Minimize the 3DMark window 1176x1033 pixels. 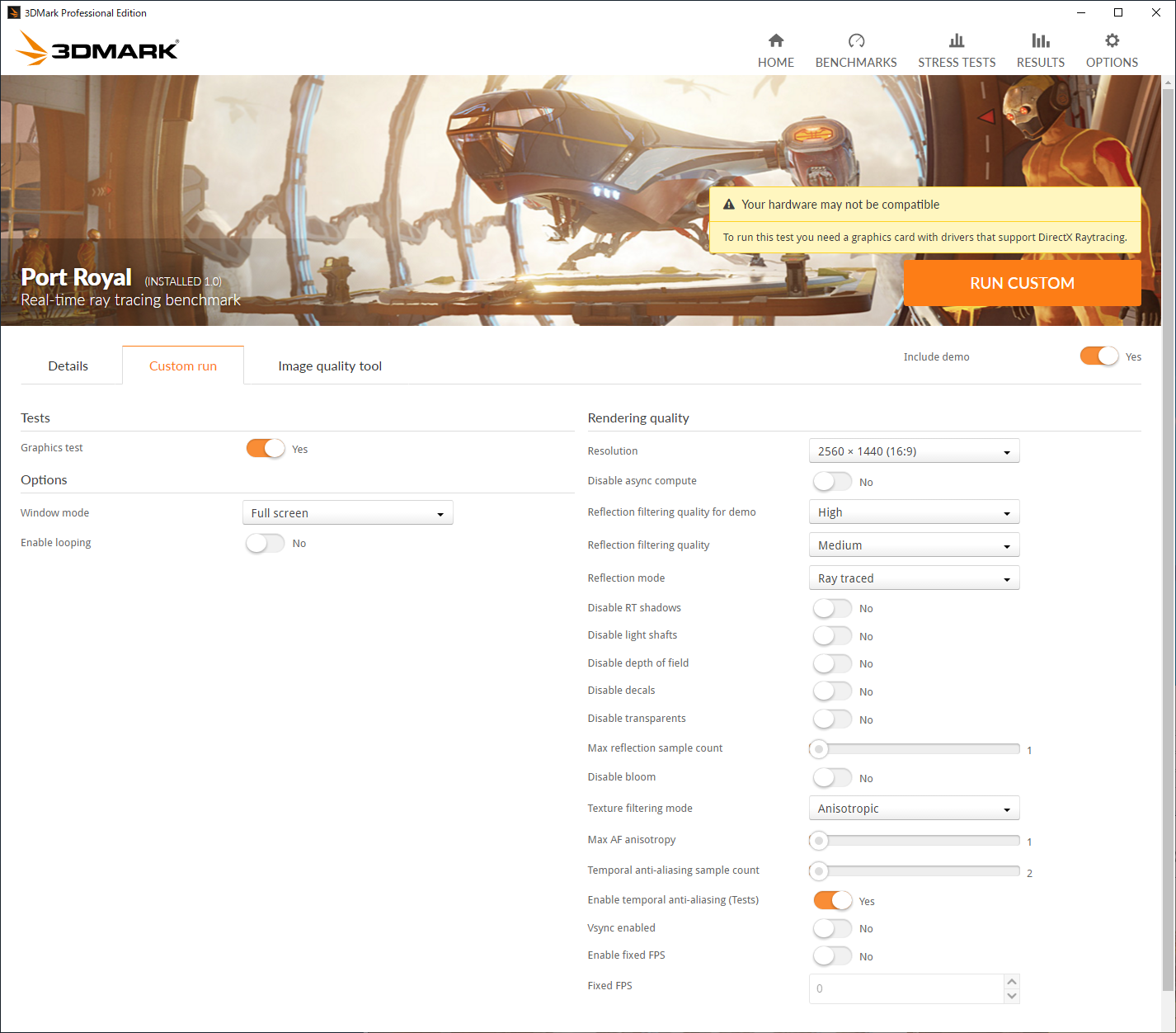[x=1080, y=12]
